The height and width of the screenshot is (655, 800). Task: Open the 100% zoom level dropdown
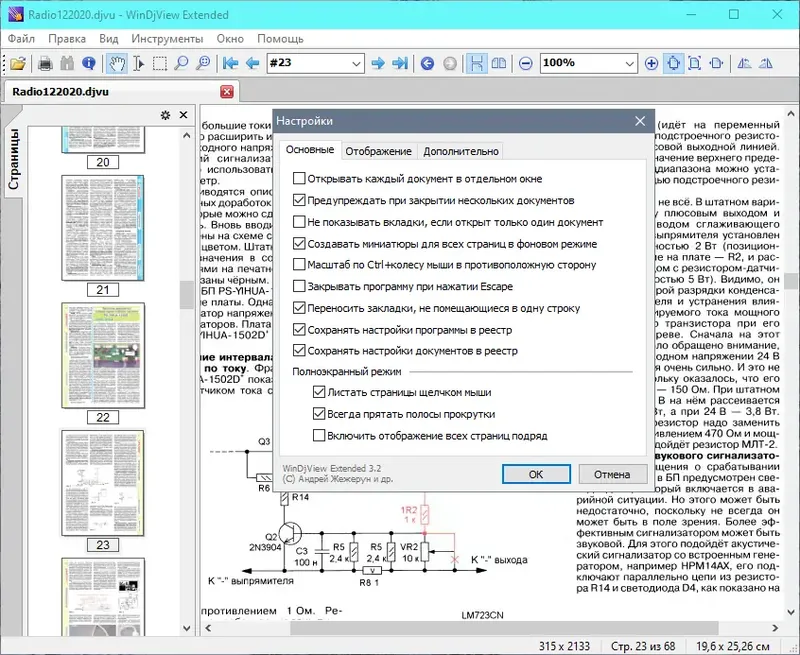coord(629,63)
